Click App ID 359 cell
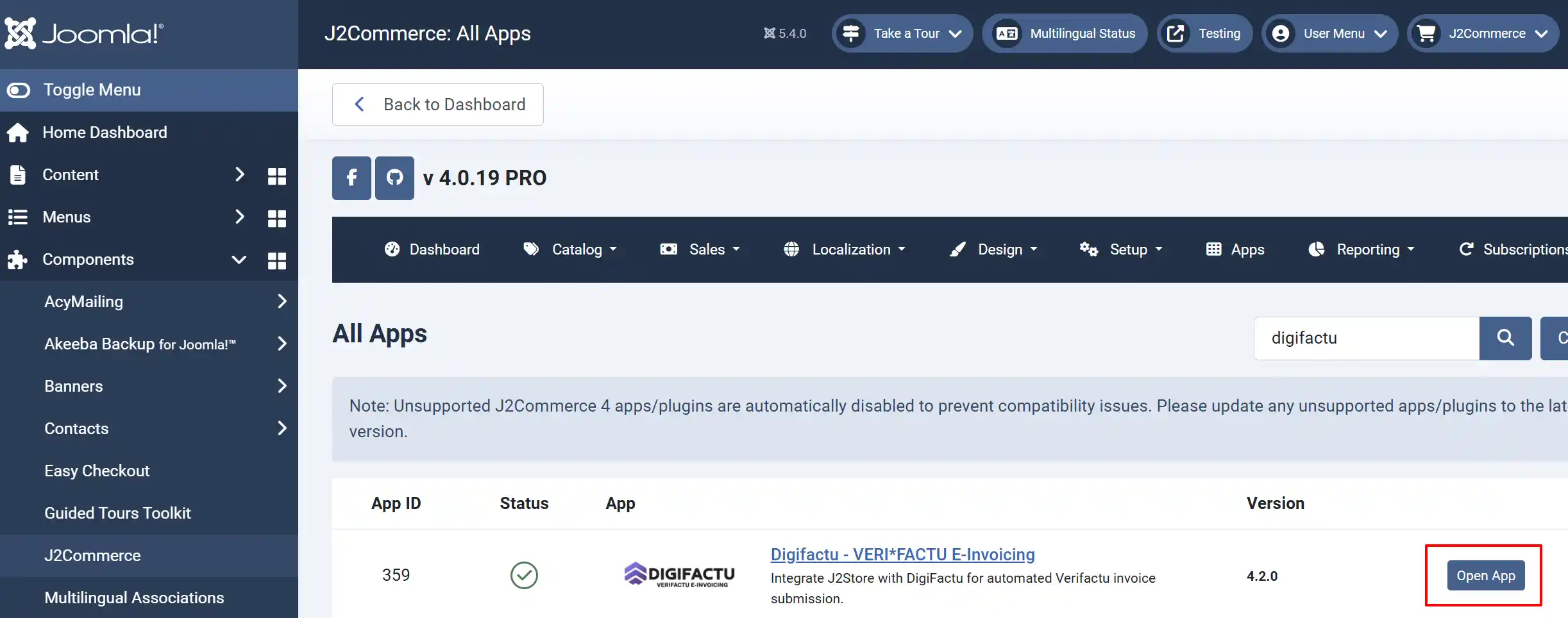This screenshot has width=1568, height=618. tap(396, 575)
